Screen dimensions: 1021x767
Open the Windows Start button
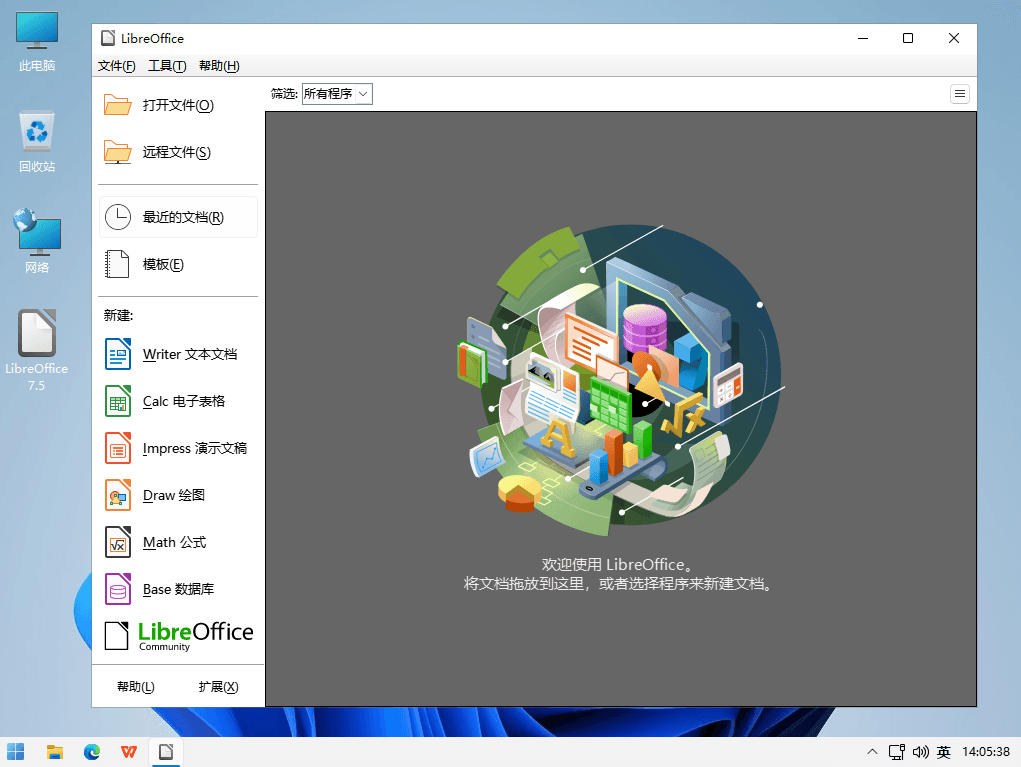(16, 752)
